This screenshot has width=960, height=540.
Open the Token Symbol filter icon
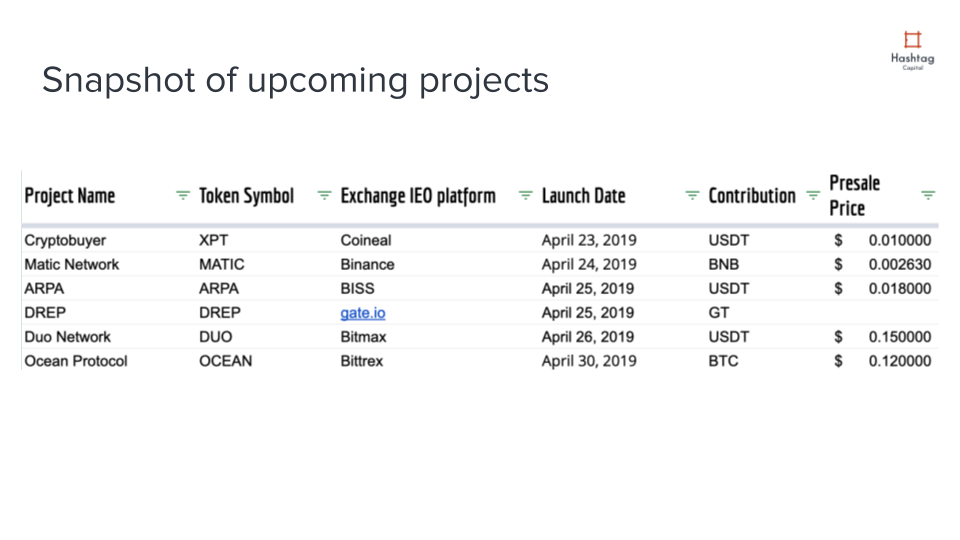pos(324,196)
